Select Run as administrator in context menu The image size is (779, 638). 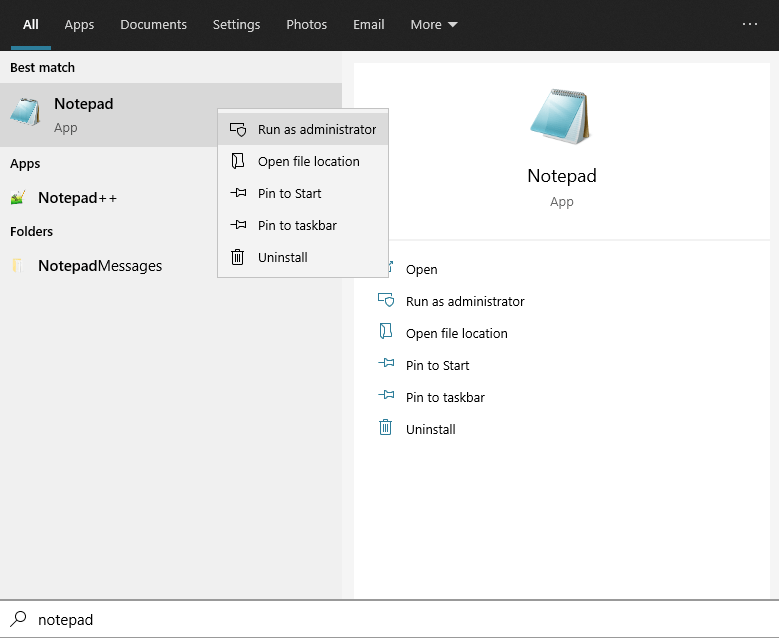tap(316, 130)
